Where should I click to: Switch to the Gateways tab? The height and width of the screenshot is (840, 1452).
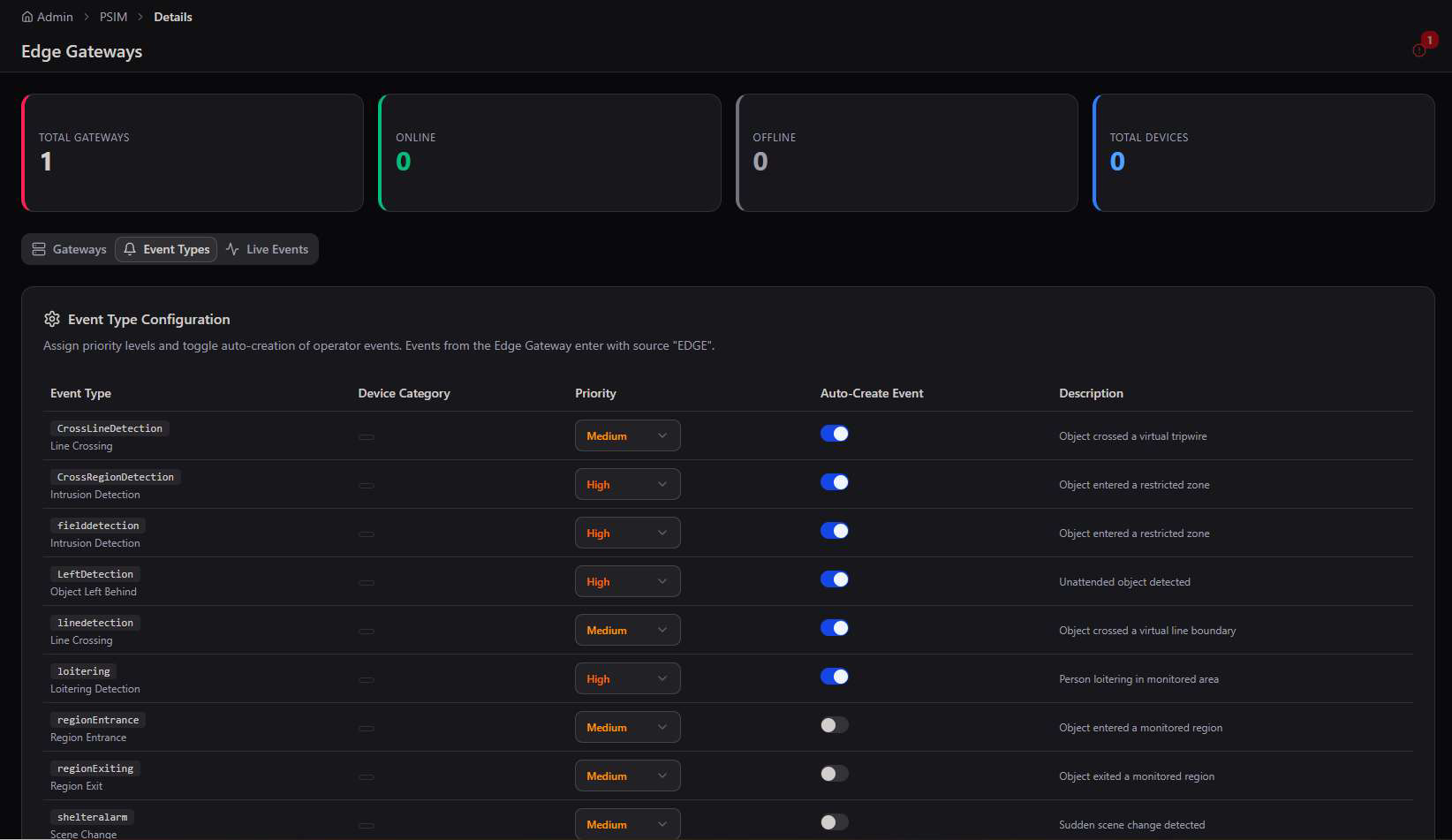click(x=69, y=249)
